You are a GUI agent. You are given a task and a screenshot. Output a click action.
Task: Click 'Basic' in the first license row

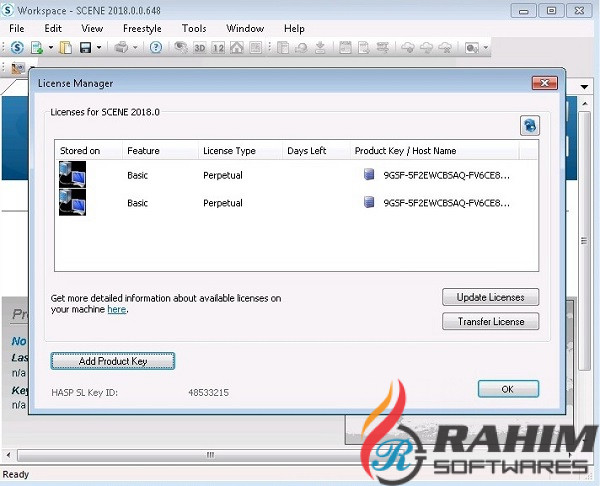(137, 175)
